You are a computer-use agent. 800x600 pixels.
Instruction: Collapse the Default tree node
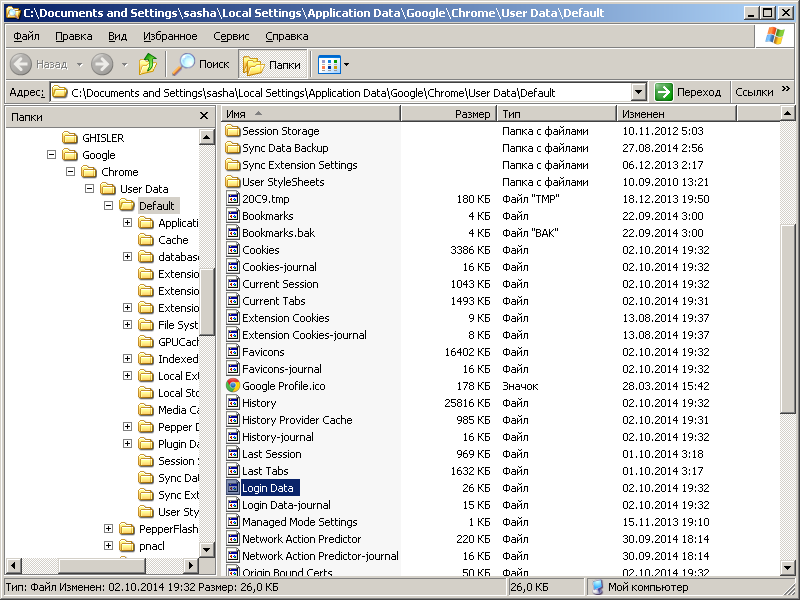click(x=108, y=206)
